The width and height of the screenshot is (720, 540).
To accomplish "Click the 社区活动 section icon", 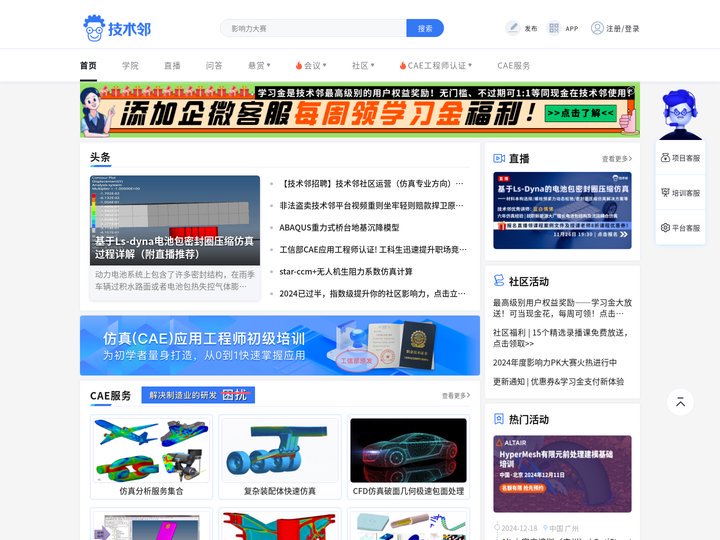I will point(499,281).
